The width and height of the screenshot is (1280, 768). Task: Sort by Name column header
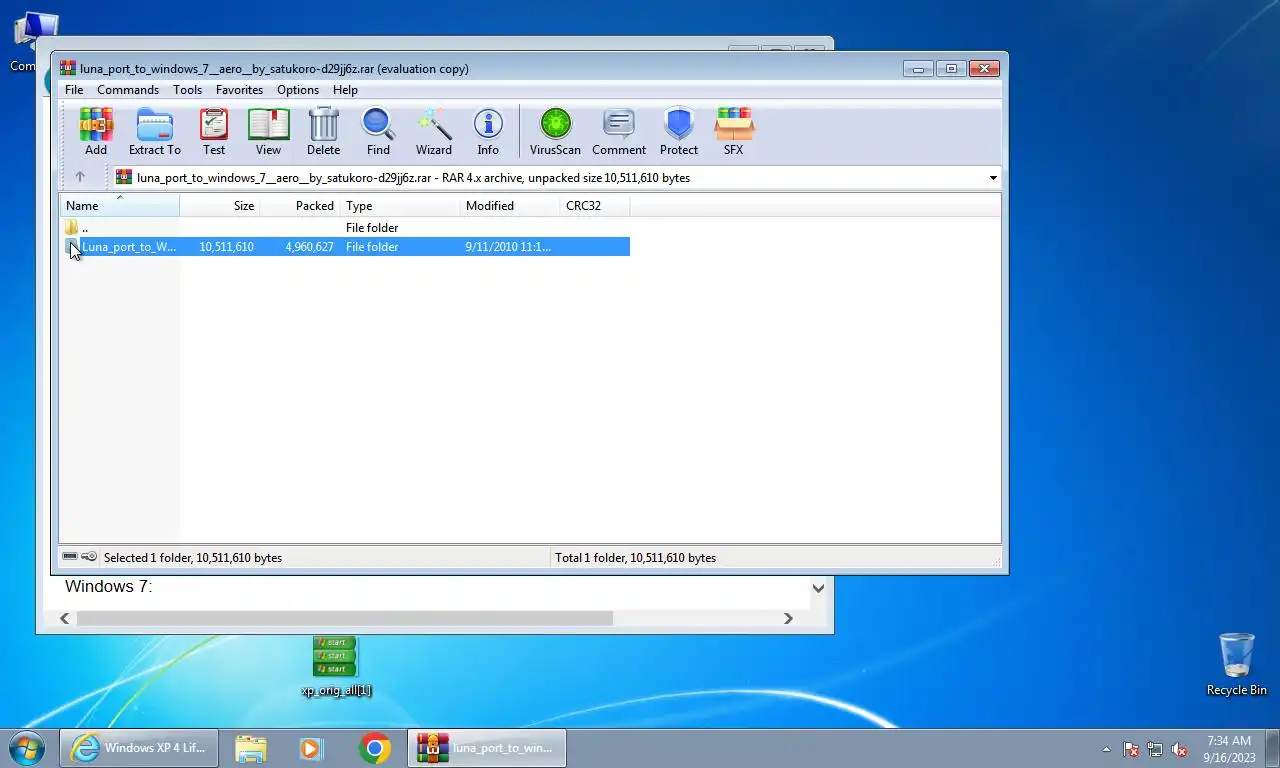coord(120,206)
